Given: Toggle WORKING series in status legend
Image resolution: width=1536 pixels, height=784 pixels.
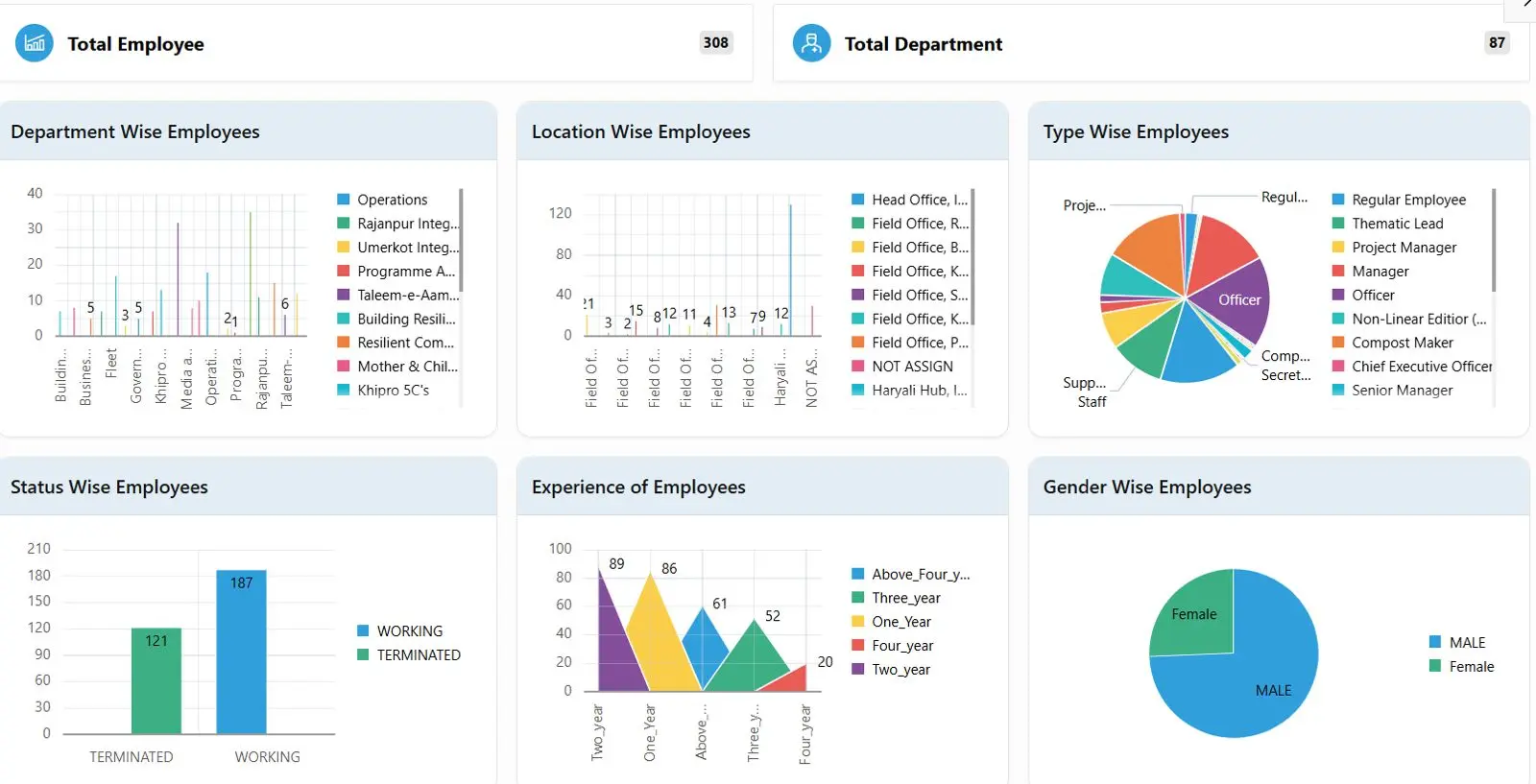Looking at the screenshot, I should [409, 631].
